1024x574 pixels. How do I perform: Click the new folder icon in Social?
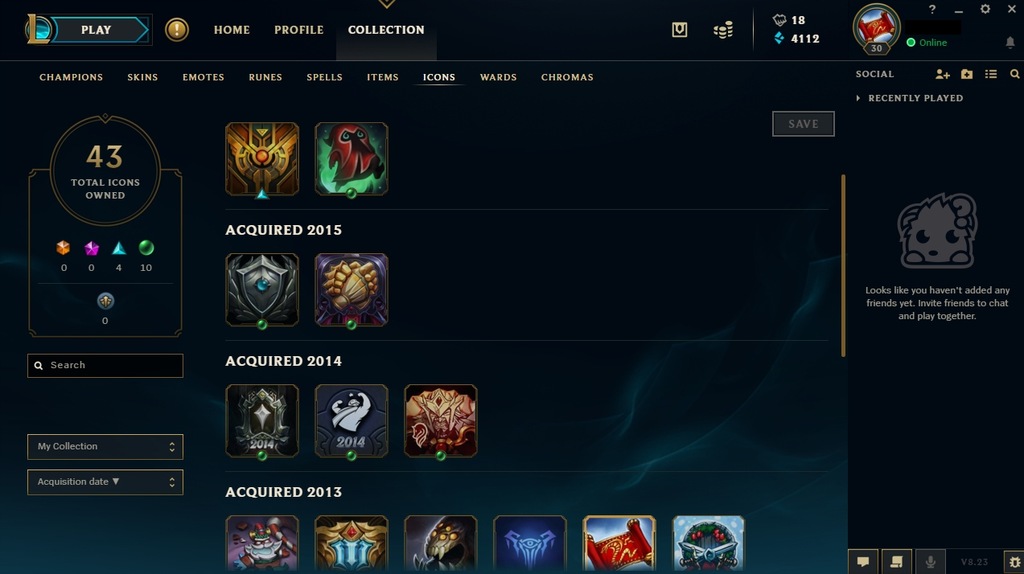pyautogui.click(x=967, y=74)
